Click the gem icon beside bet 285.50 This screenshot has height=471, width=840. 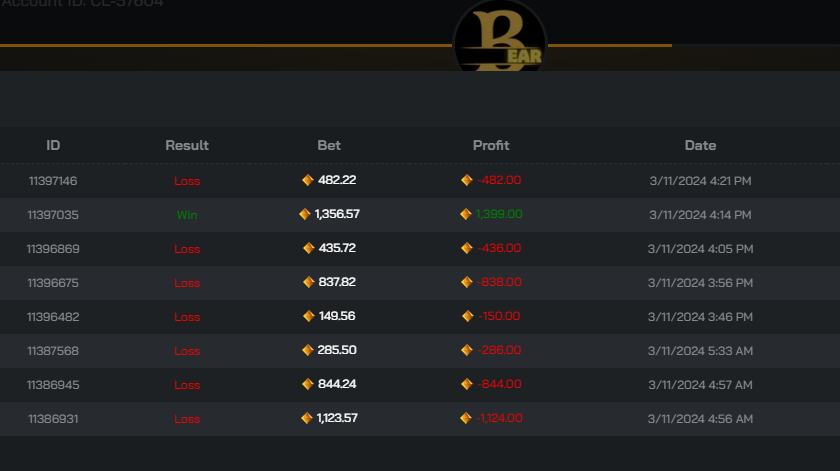308,350
